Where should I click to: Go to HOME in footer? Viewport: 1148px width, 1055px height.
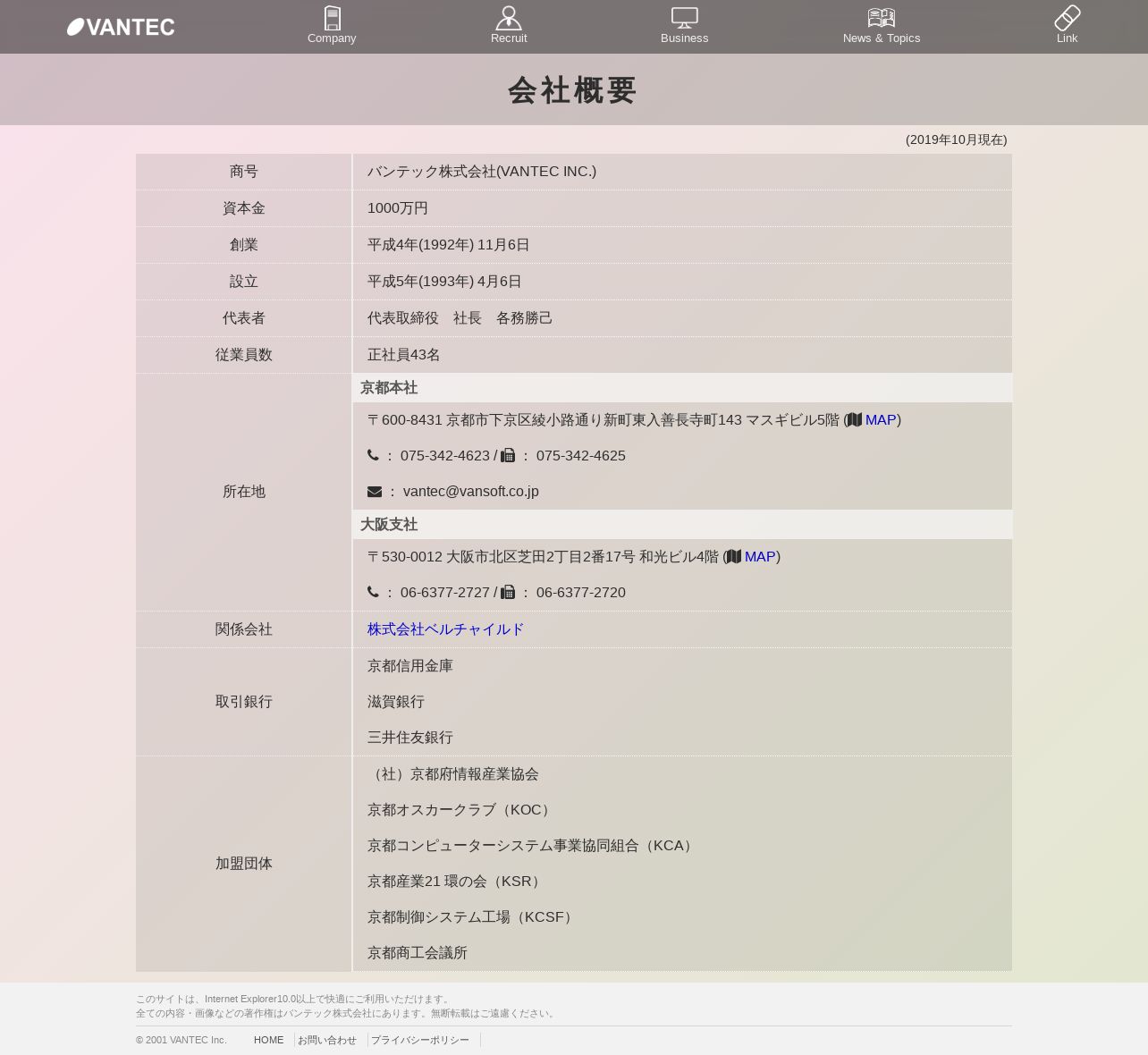pos(269,1040)
